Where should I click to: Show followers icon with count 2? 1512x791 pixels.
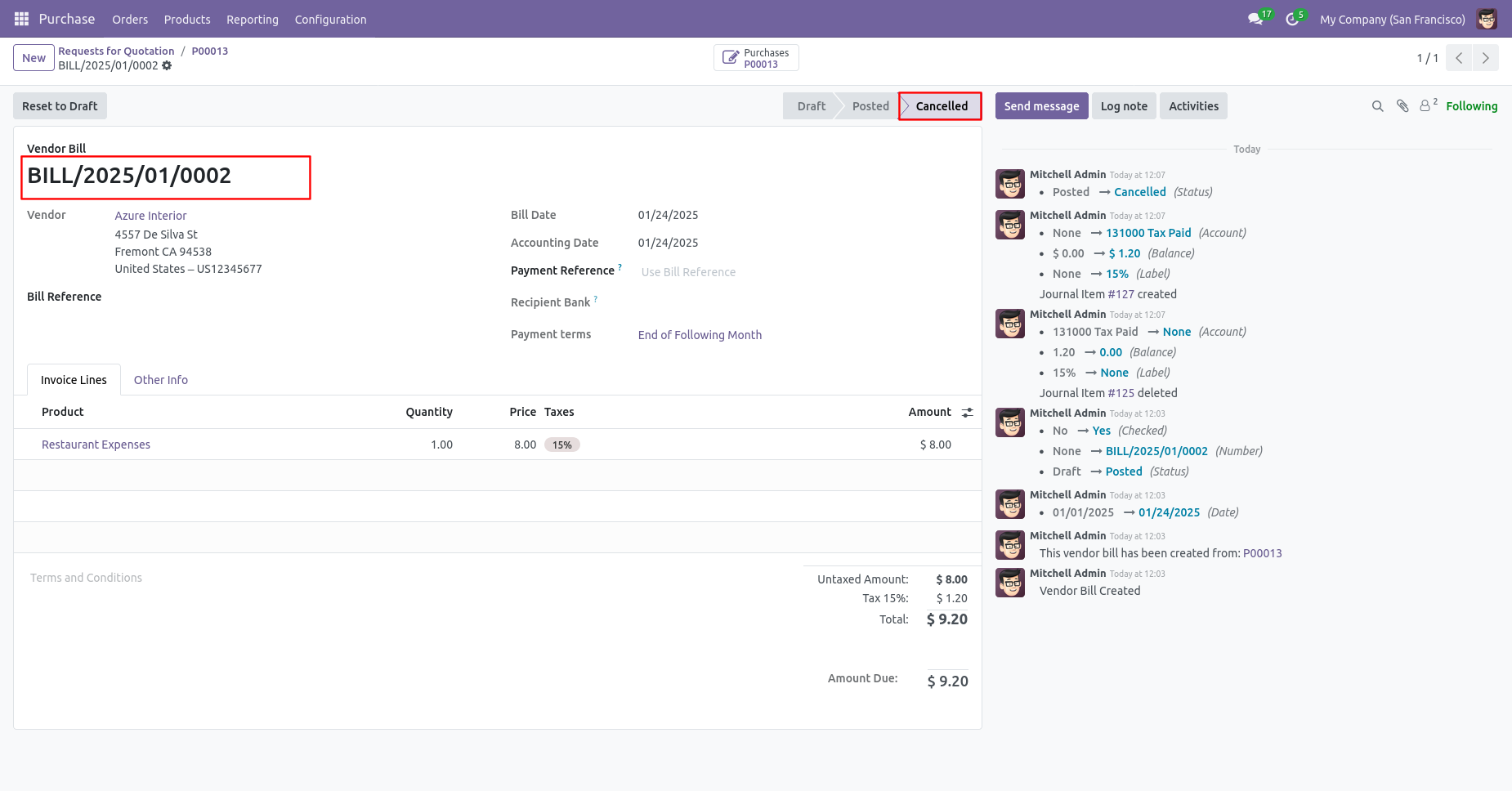[1428, 105]
